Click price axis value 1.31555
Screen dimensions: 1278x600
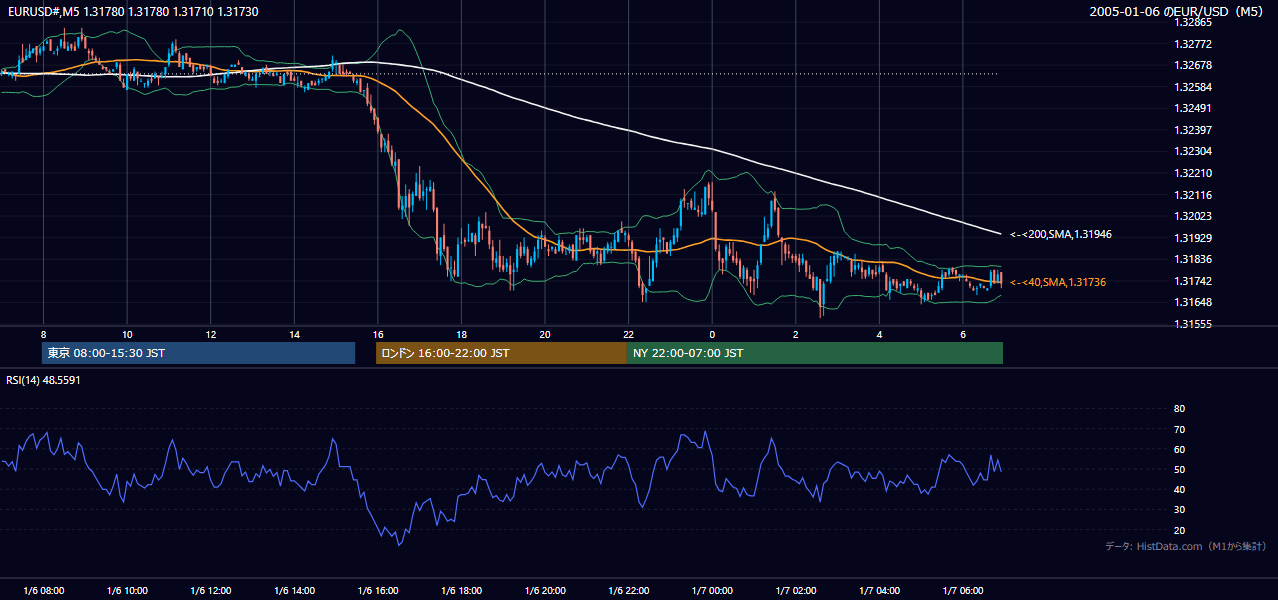point(1193,324)
